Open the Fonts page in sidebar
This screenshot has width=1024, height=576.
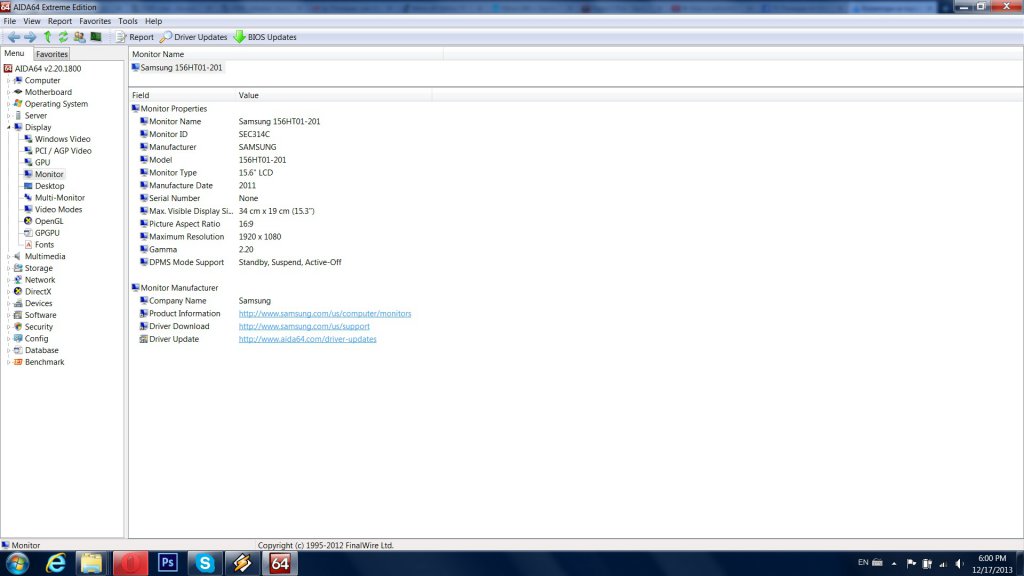[44, 244]
